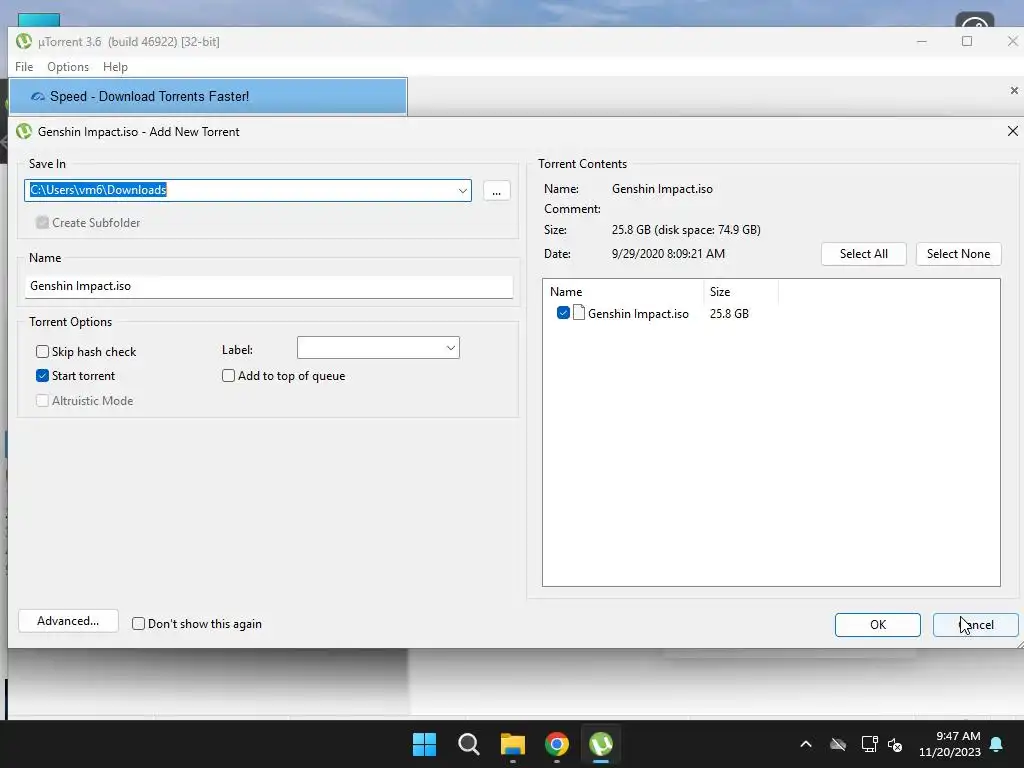Browse for save folder (... button)
Image resolution: width=1024 pixels, height=768 pixels.
pos(496,191)
